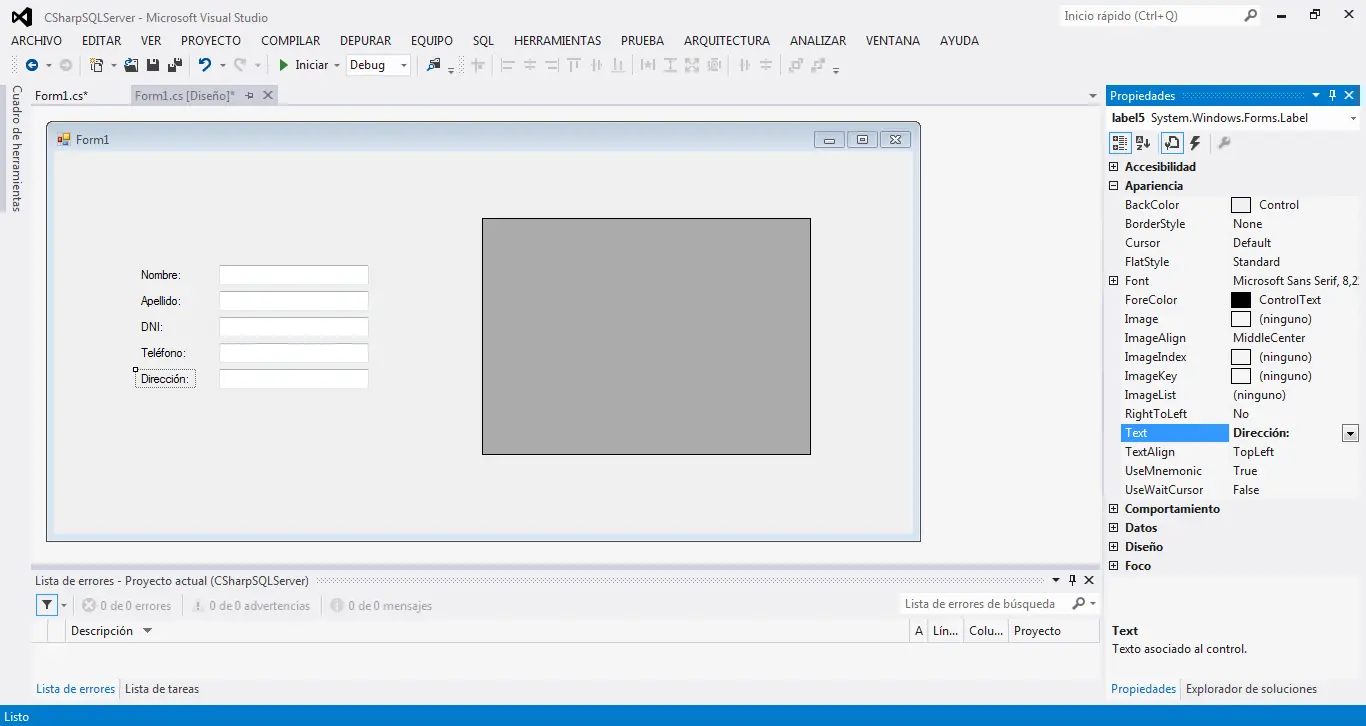Click the pin icon on Form1.cs [Diseño] tab
Viewport: 1366px width, 726px height.
[250, 95]
